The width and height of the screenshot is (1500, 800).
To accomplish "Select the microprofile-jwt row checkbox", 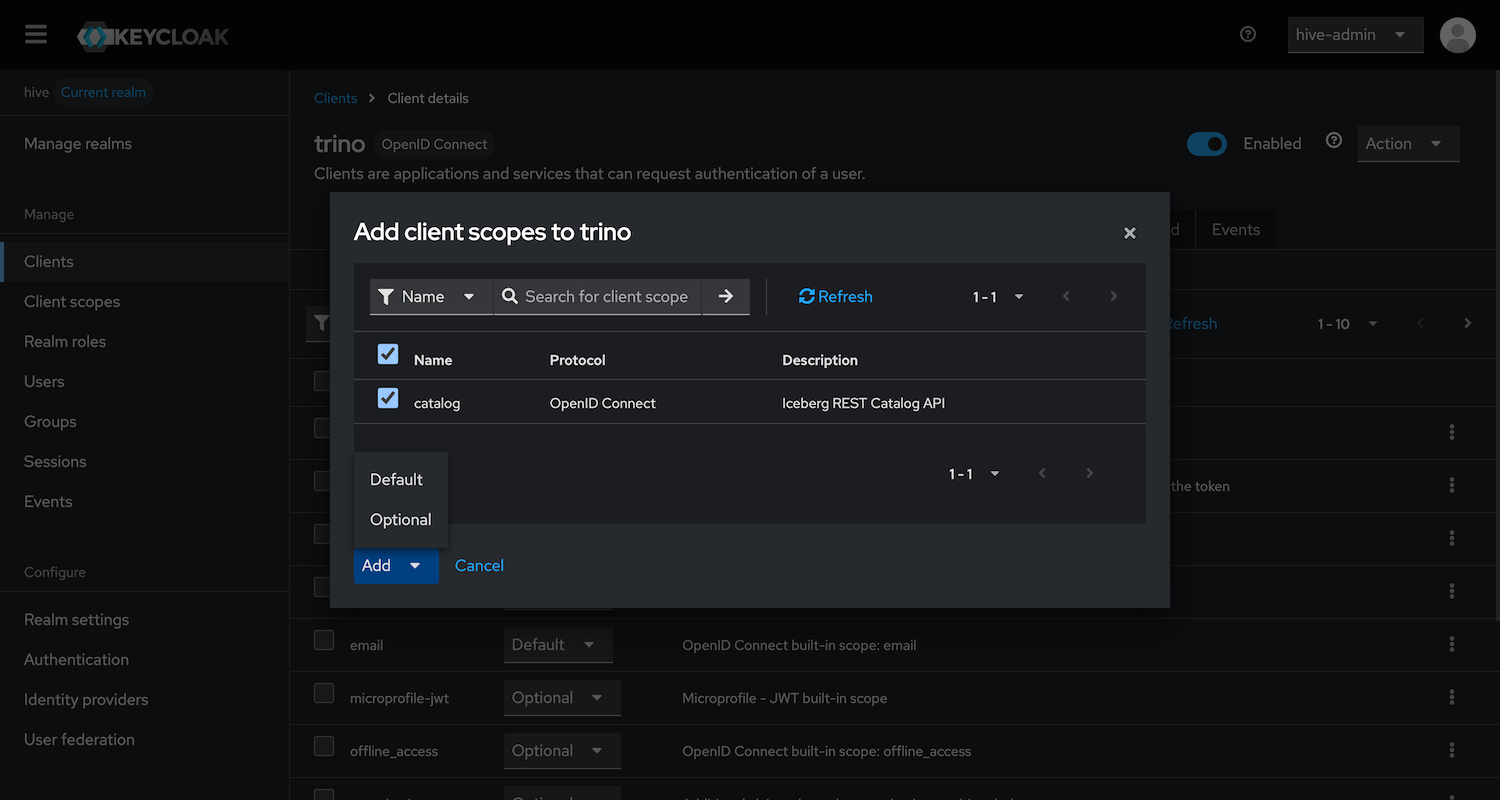I will [324, 693].
